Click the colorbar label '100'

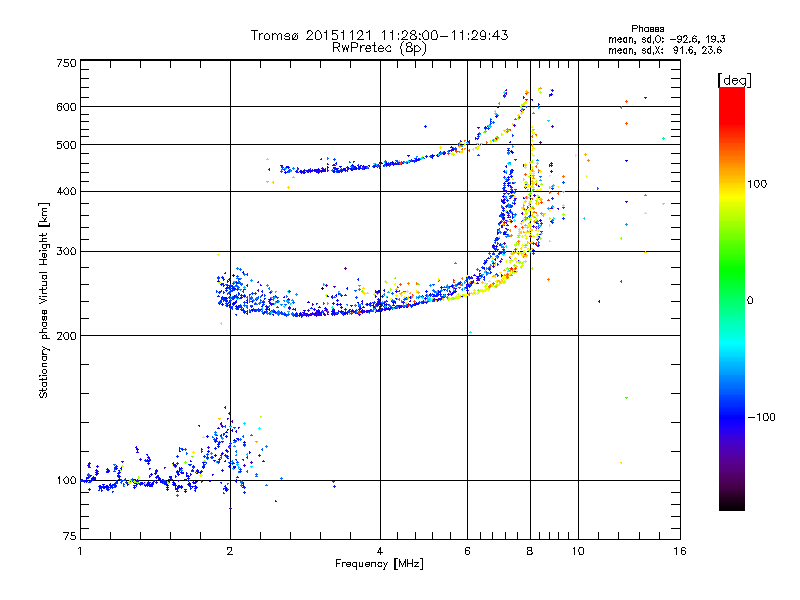pyautogui.click(x=757, y=184)
